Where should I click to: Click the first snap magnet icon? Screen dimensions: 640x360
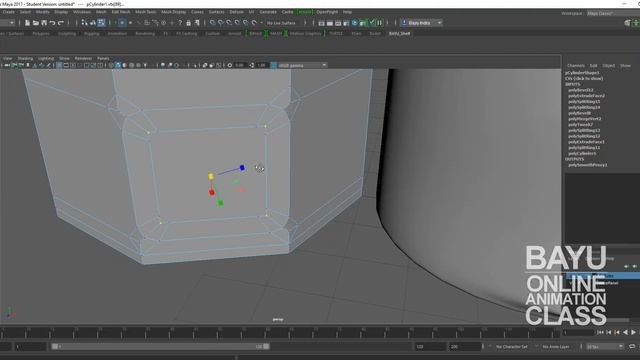pos(213,23)
